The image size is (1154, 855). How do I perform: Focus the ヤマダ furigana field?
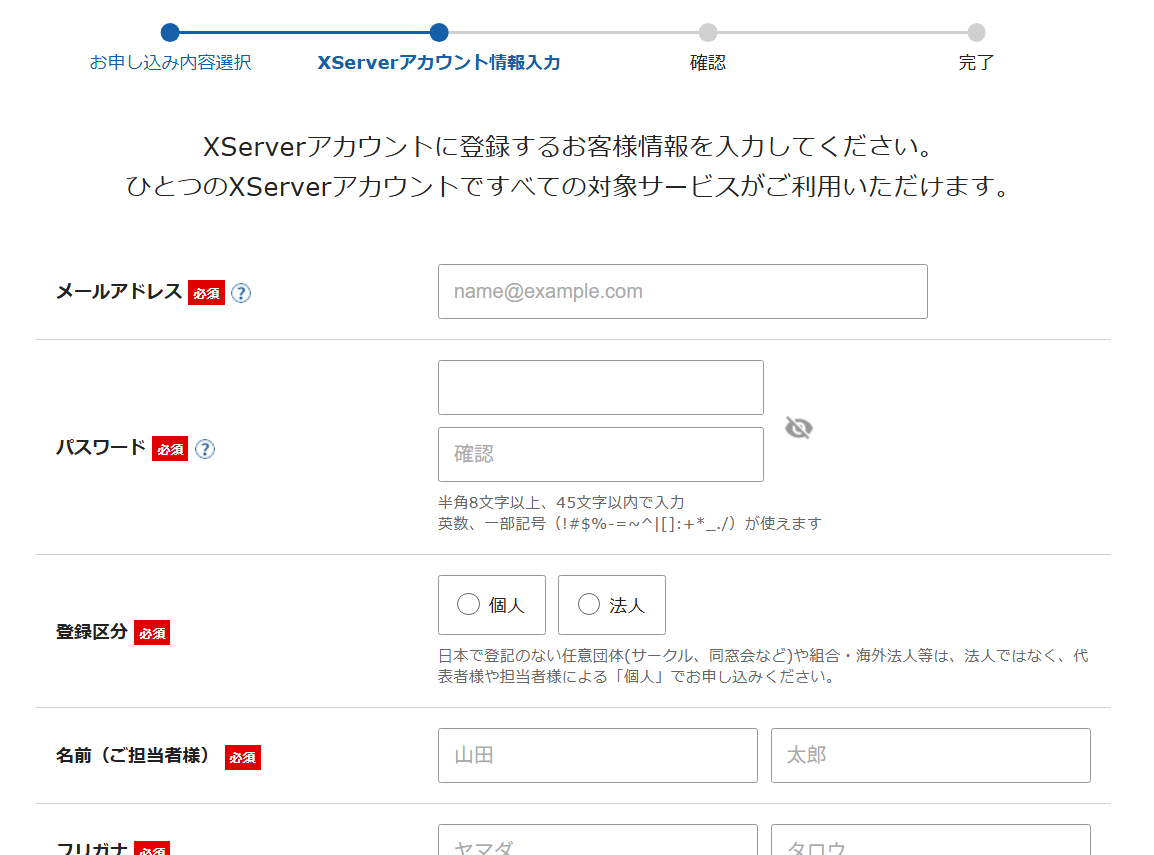pos(598,840)
